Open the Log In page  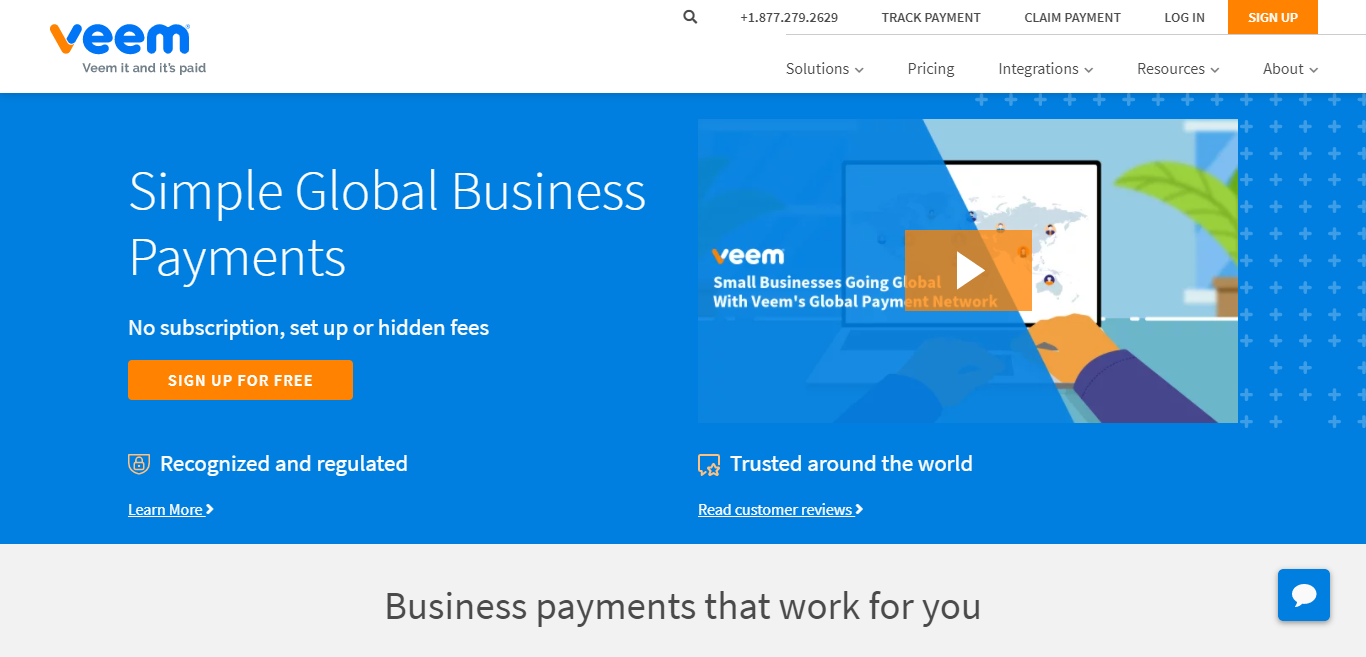(x=1185, y=18)
